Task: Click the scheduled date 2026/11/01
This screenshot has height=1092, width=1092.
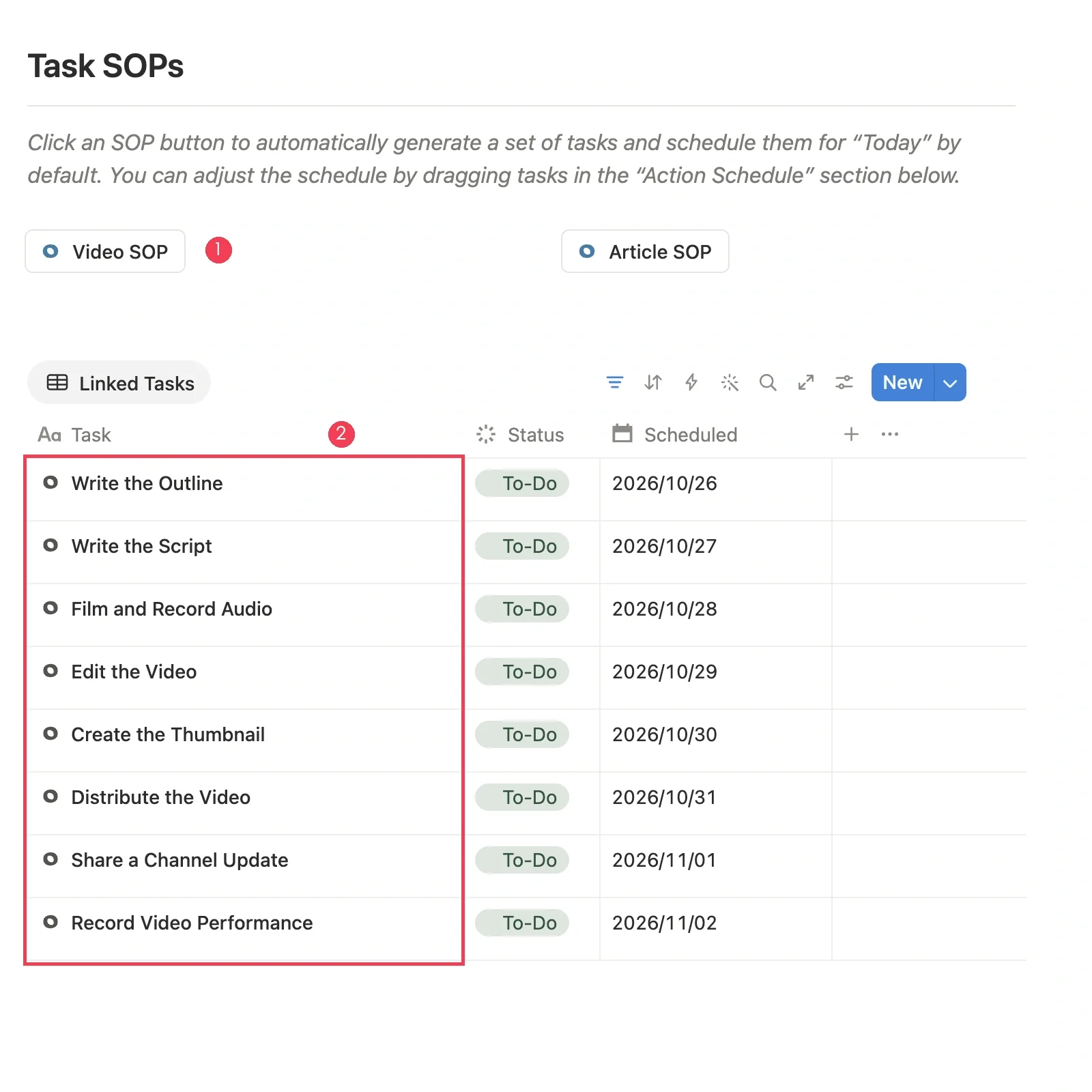Action: point(664,860)
